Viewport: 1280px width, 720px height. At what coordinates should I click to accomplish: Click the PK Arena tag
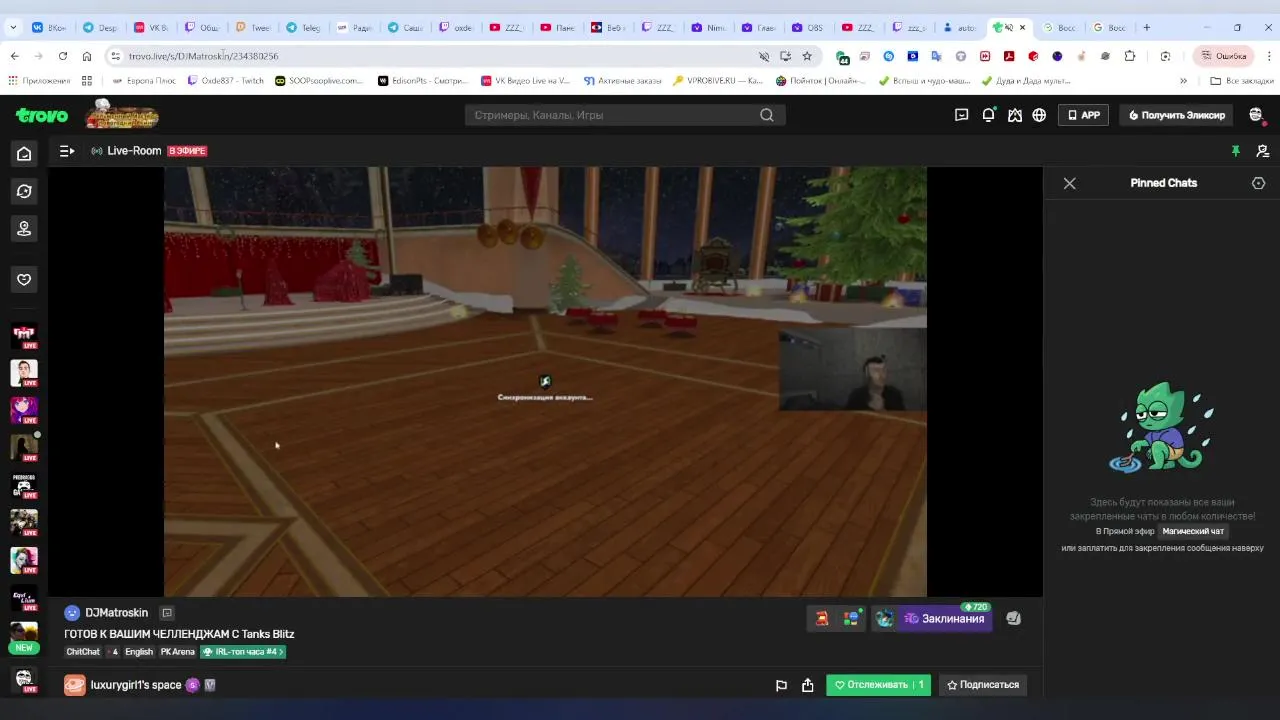click(177, 652)
